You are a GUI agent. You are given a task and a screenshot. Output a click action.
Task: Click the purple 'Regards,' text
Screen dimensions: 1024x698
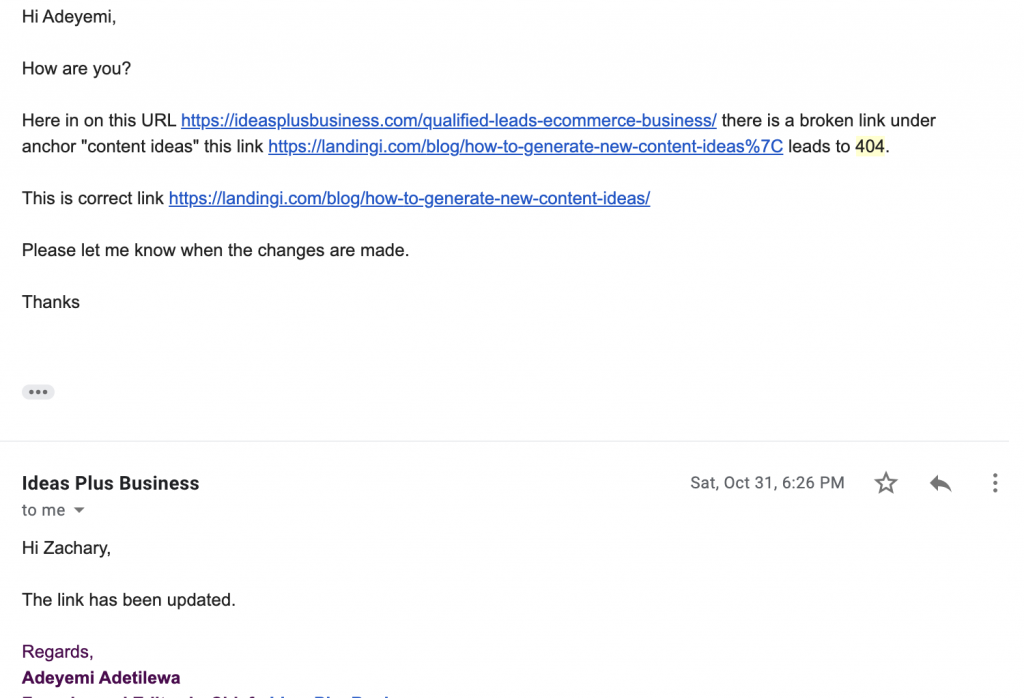click(x=57, y=652)
